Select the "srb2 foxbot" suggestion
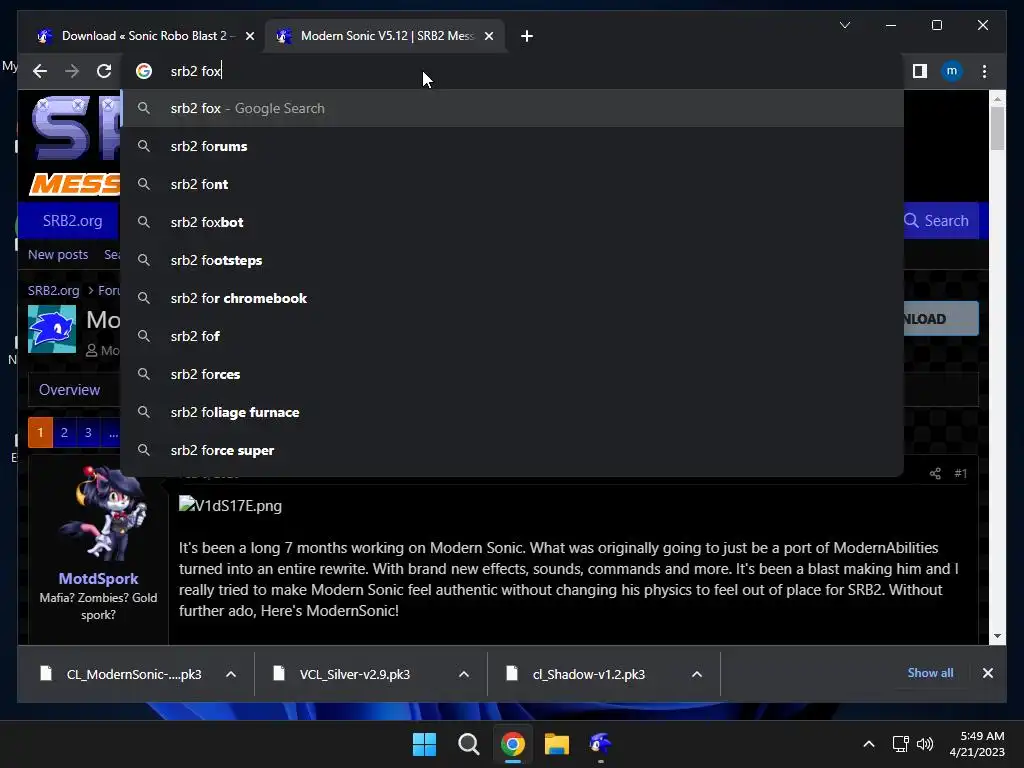Viewport: 1024px width, 768px height. click(x=512, y=222)
